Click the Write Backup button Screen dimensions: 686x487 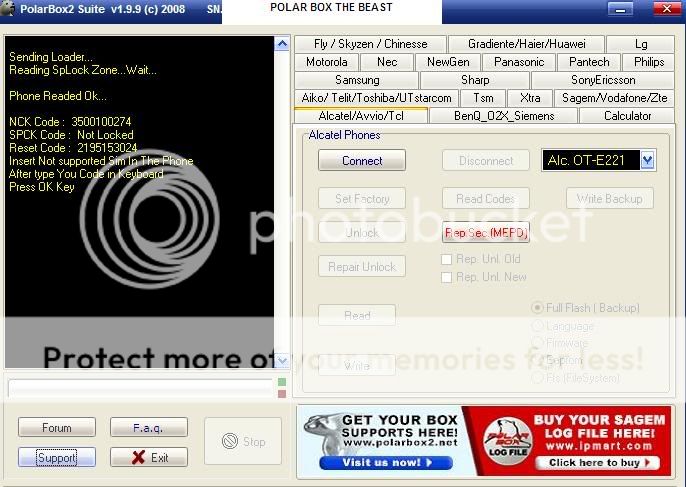610,199
